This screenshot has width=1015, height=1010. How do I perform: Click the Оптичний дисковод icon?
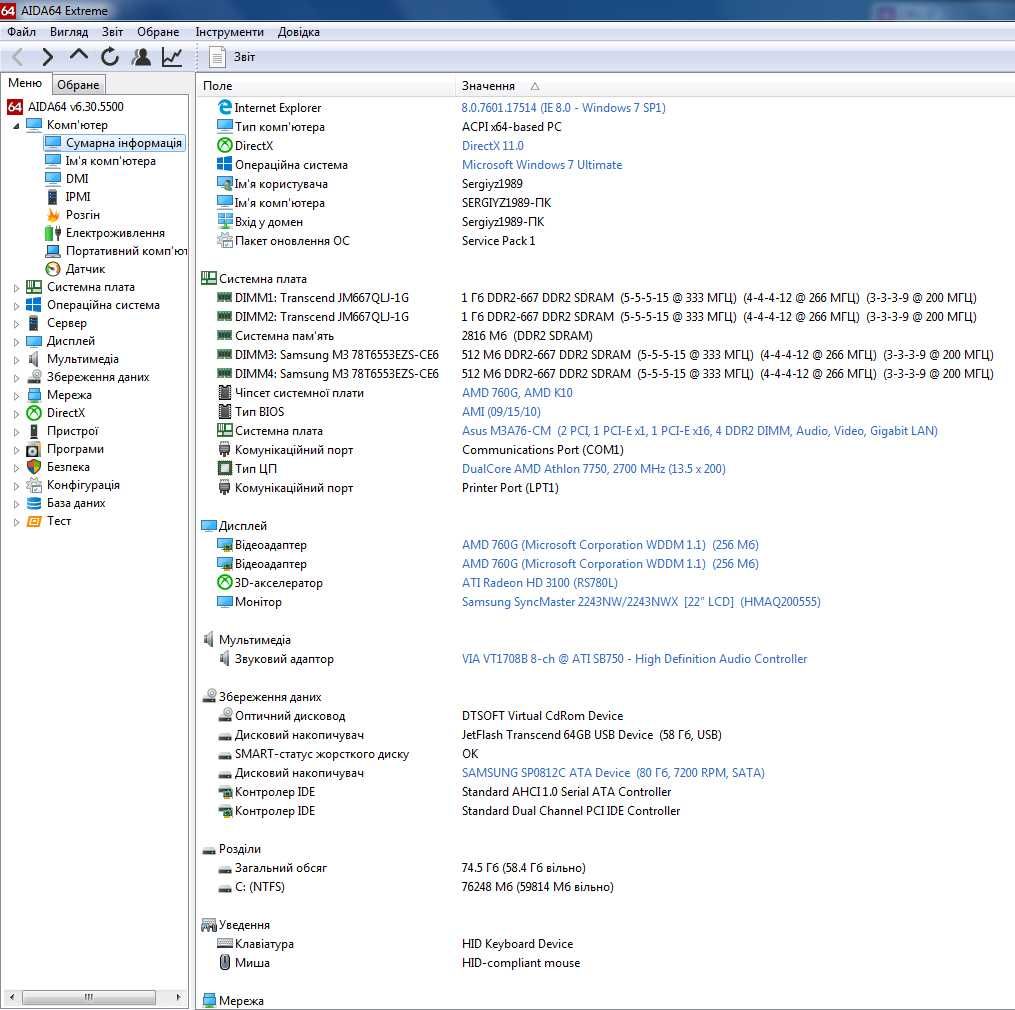click(x=225, y=715)
